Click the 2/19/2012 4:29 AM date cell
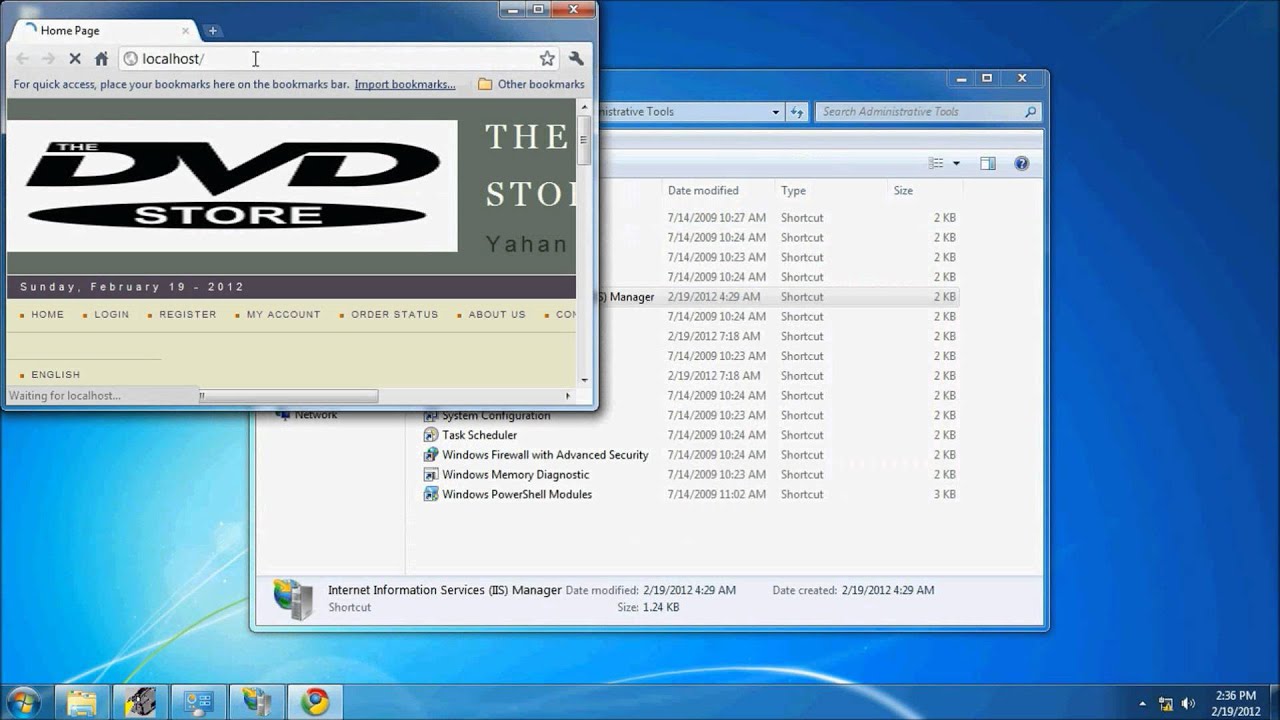Image resolution: width=1280 pixels, height=720 pixels. (714, 297)
